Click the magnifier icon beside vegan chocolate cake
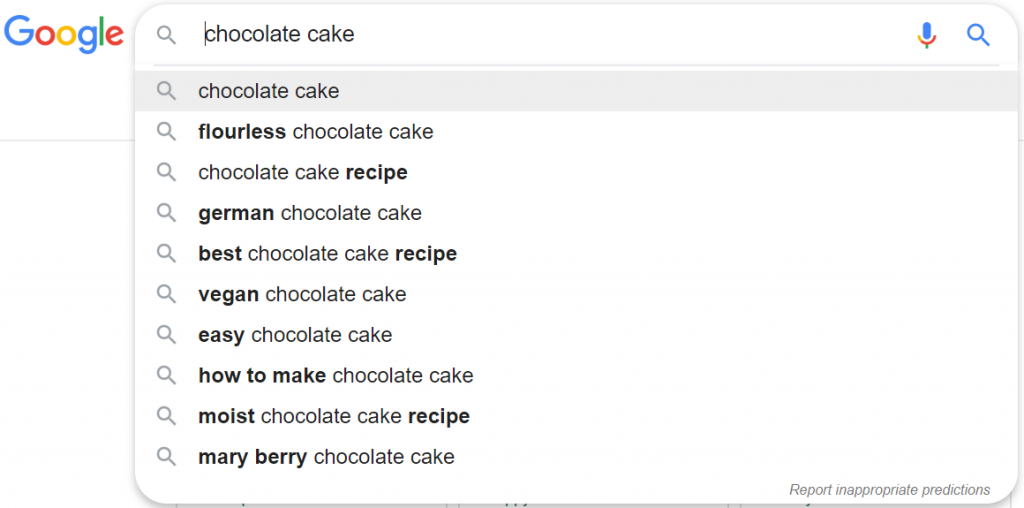This screenshot has width=1024, height=508. [x=167, y=294]
